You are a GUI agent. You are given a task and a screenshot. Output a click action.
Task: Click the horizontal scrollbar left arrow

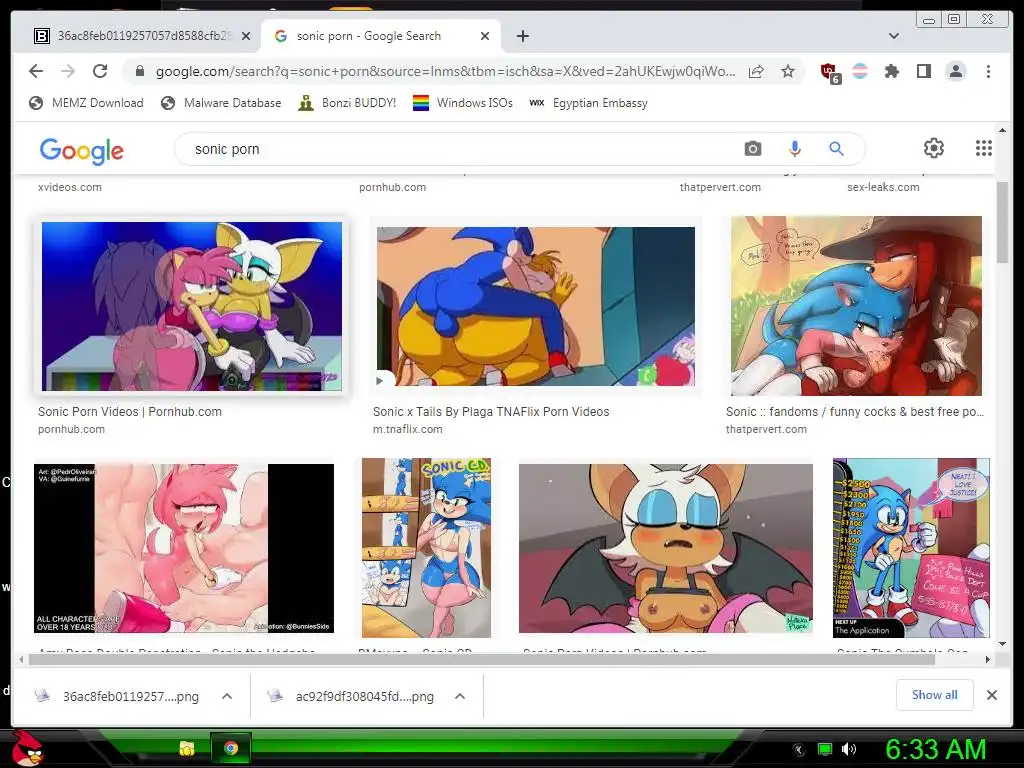point(21,660)
